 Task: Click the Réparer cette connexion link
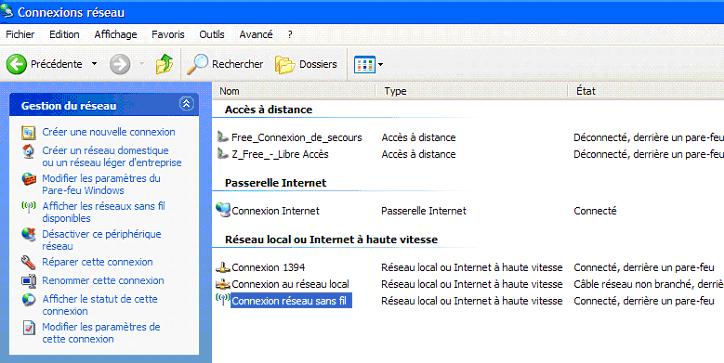[97, 262]
